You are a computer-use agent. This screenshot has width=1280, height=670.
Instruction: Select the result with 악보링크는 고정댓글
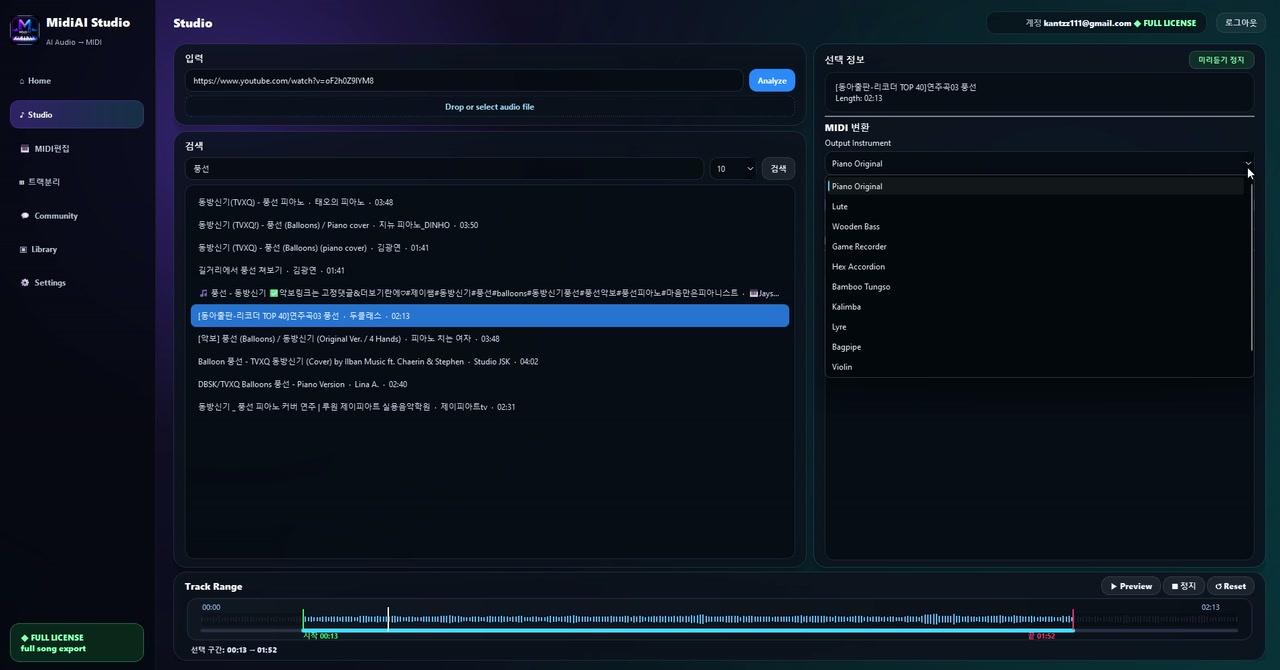coord(490,293)
